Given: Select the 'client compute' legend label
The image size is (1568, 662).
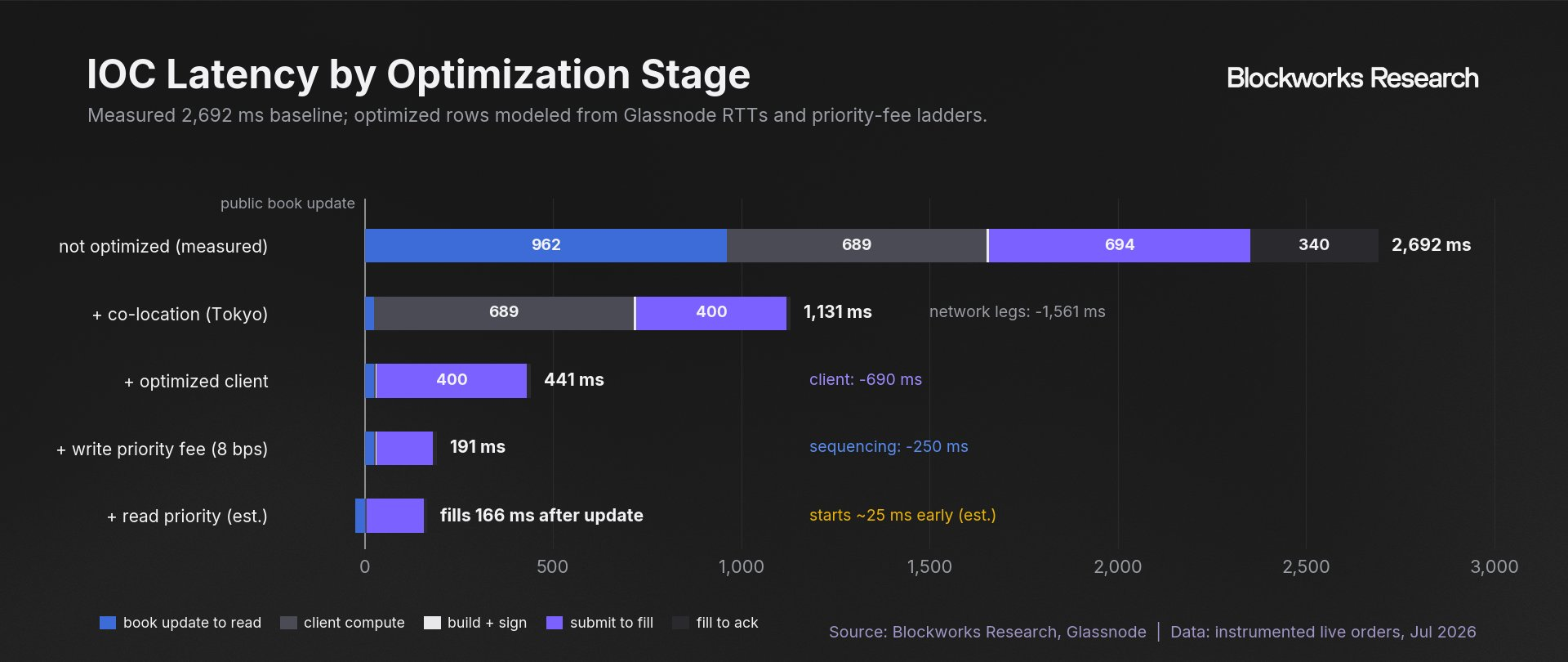Looking at the screenshot, I should 354,623.
